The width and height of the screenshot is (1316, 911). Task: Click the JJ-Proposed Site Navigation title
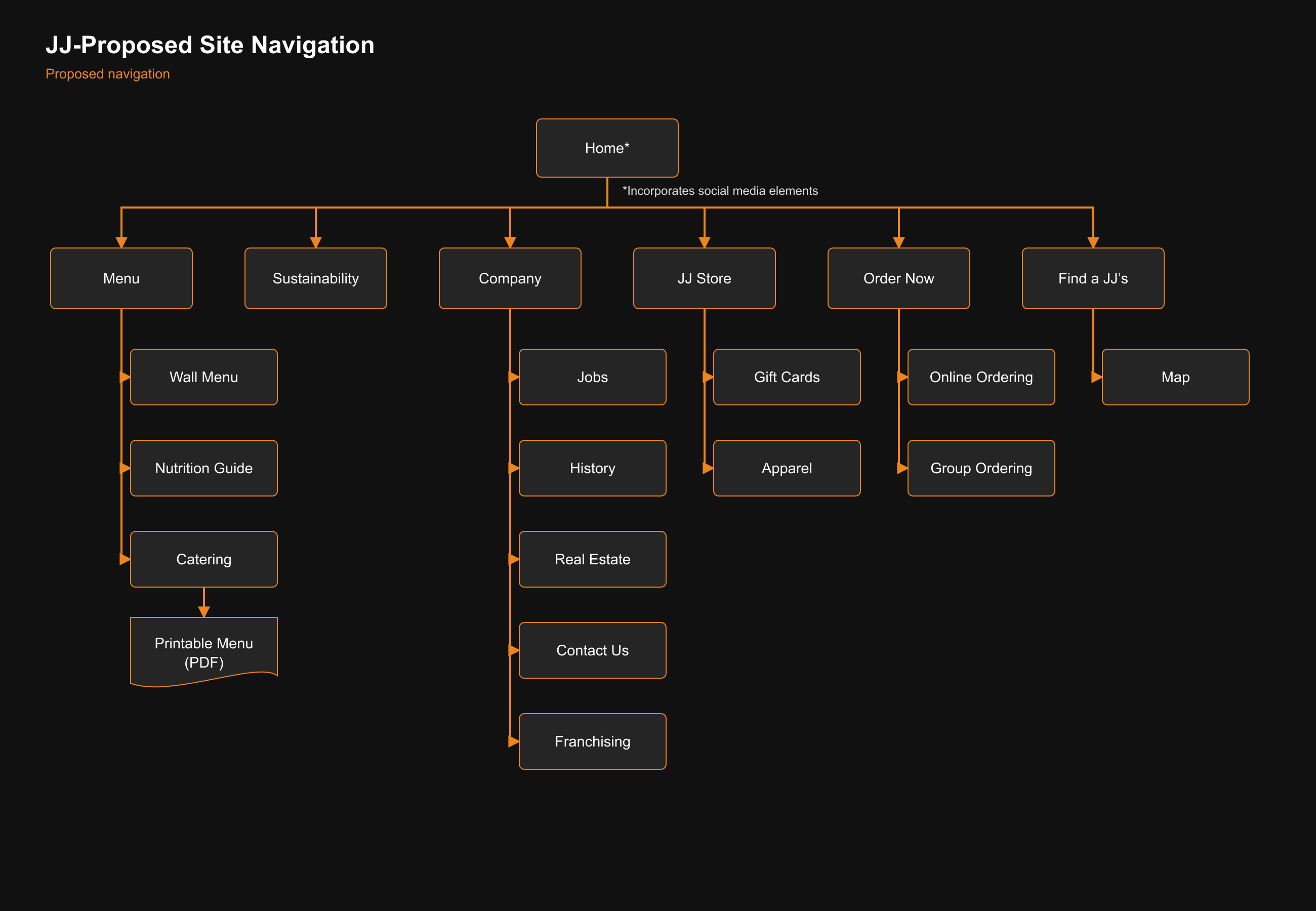click(x=210, y=45)
